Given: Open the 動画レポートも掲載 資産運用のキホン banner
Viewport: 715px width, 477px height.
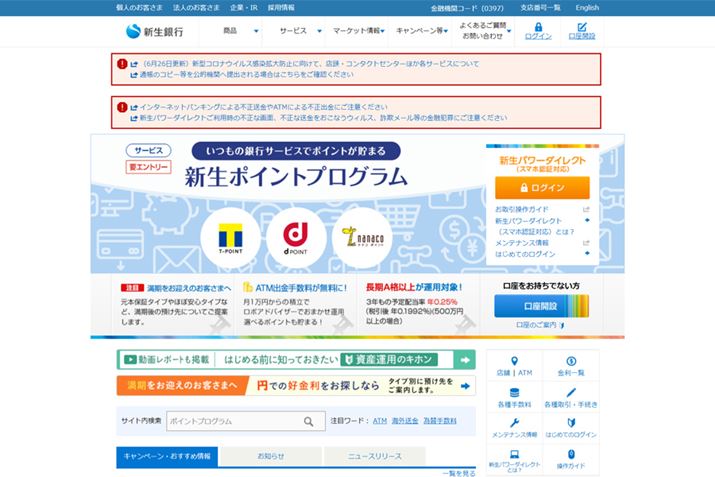Looking at the screenshot, I should 296,360.
